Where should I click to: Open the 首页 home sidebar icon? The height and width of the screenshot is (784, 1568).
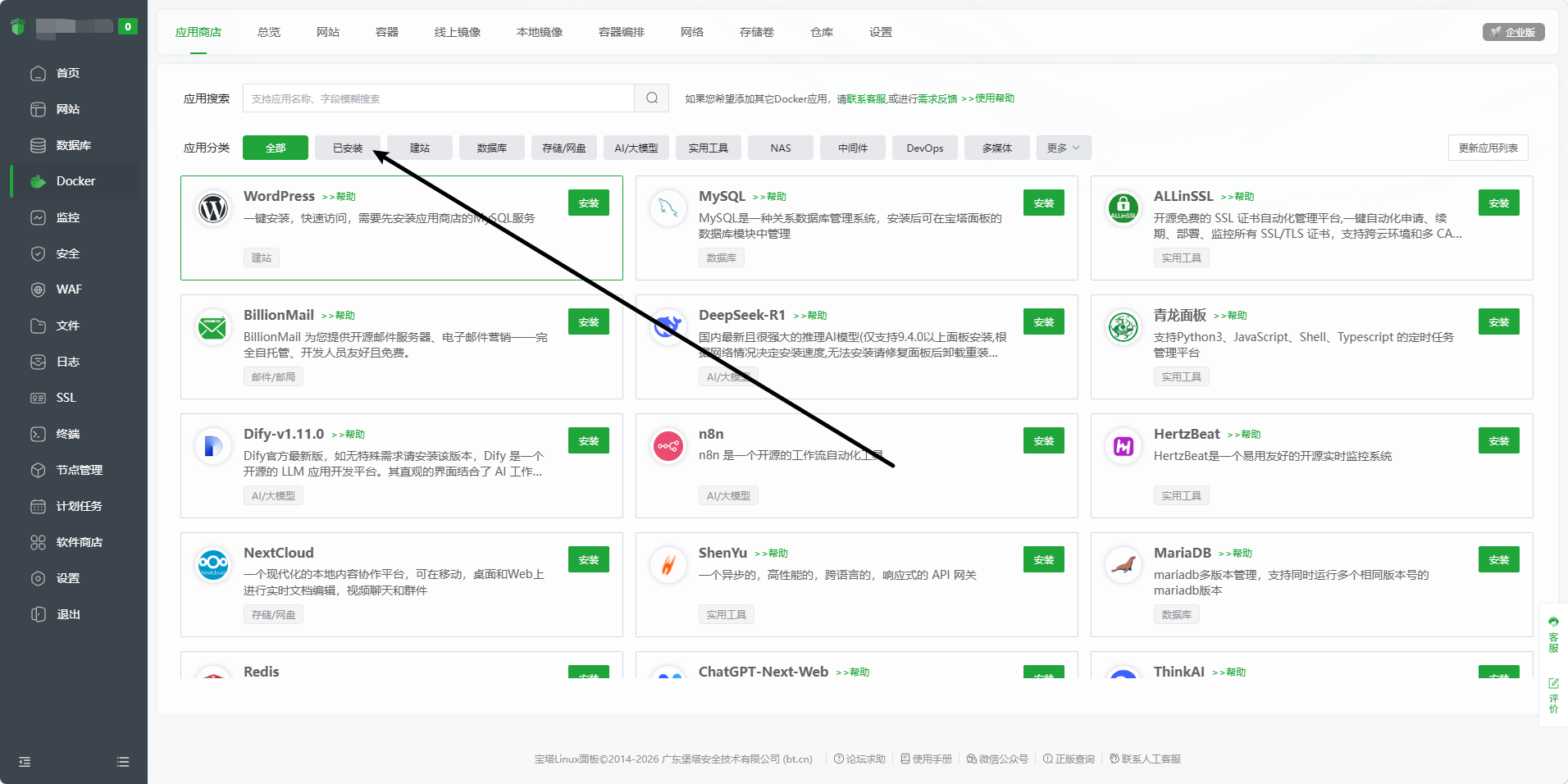click(x=38, y=73)
